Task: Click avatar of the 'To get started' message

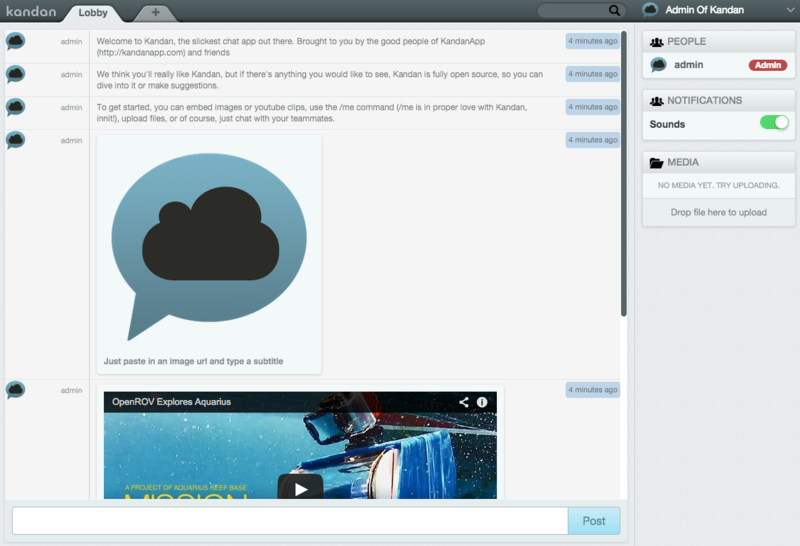Action: [x=15, y=107]
